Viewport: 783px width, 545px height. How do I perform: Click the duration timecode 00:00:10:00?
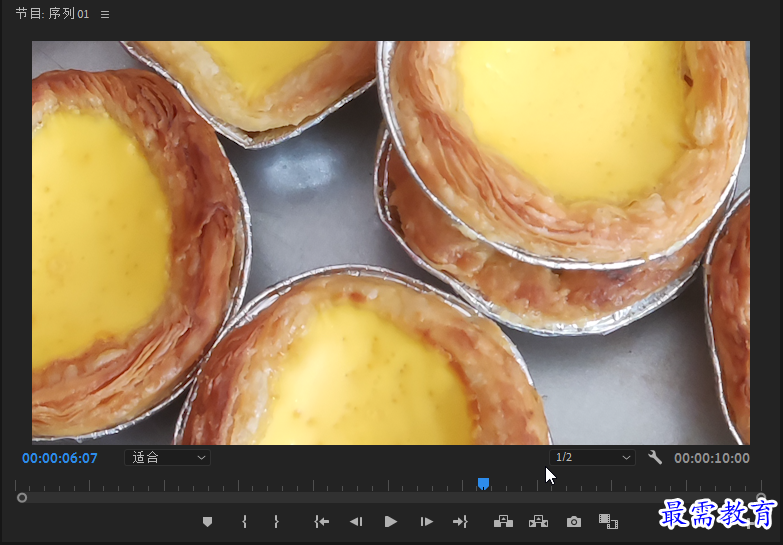click(x=712, y=458)
